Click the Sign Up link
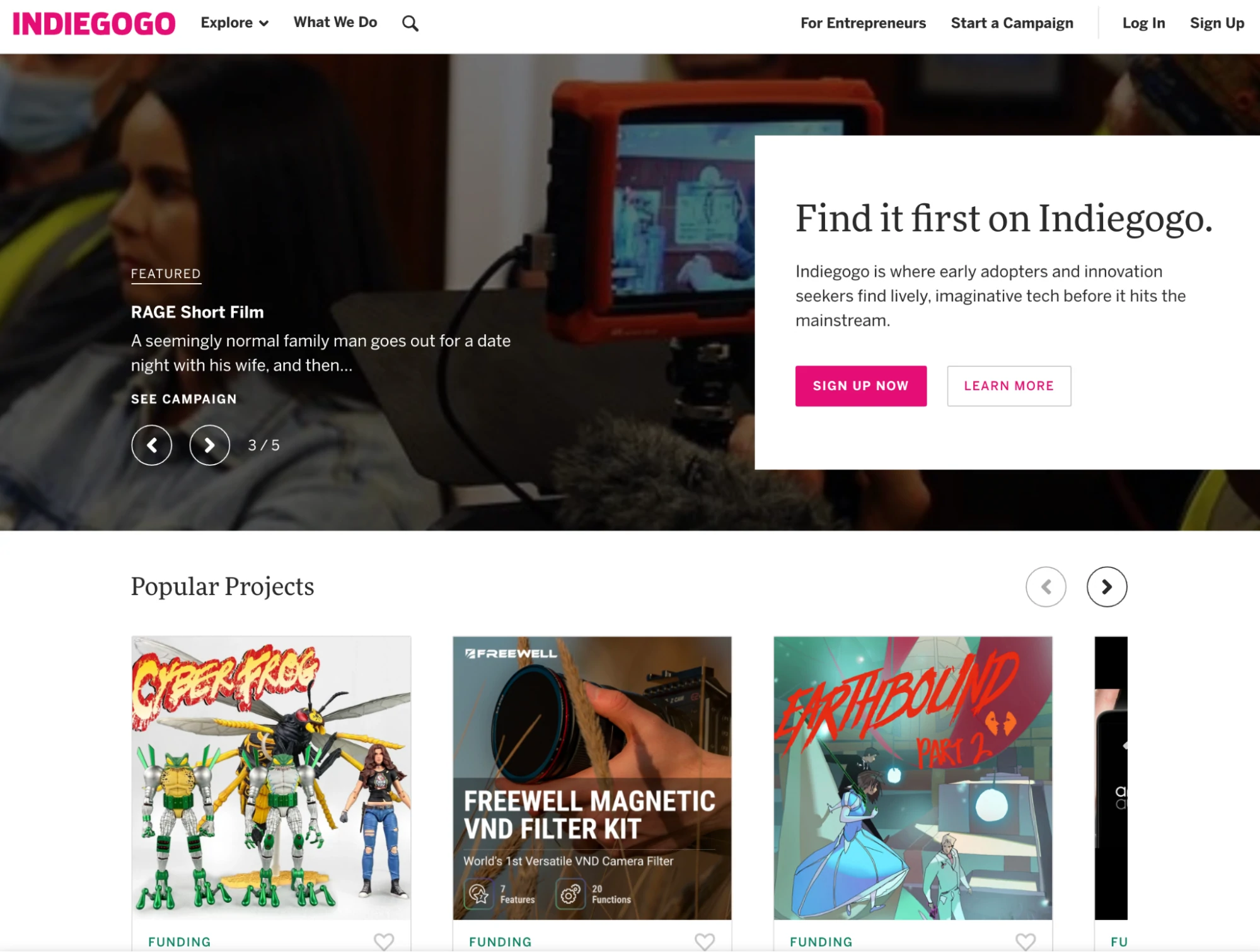1260x952 pixels. tap(1217, 23)
